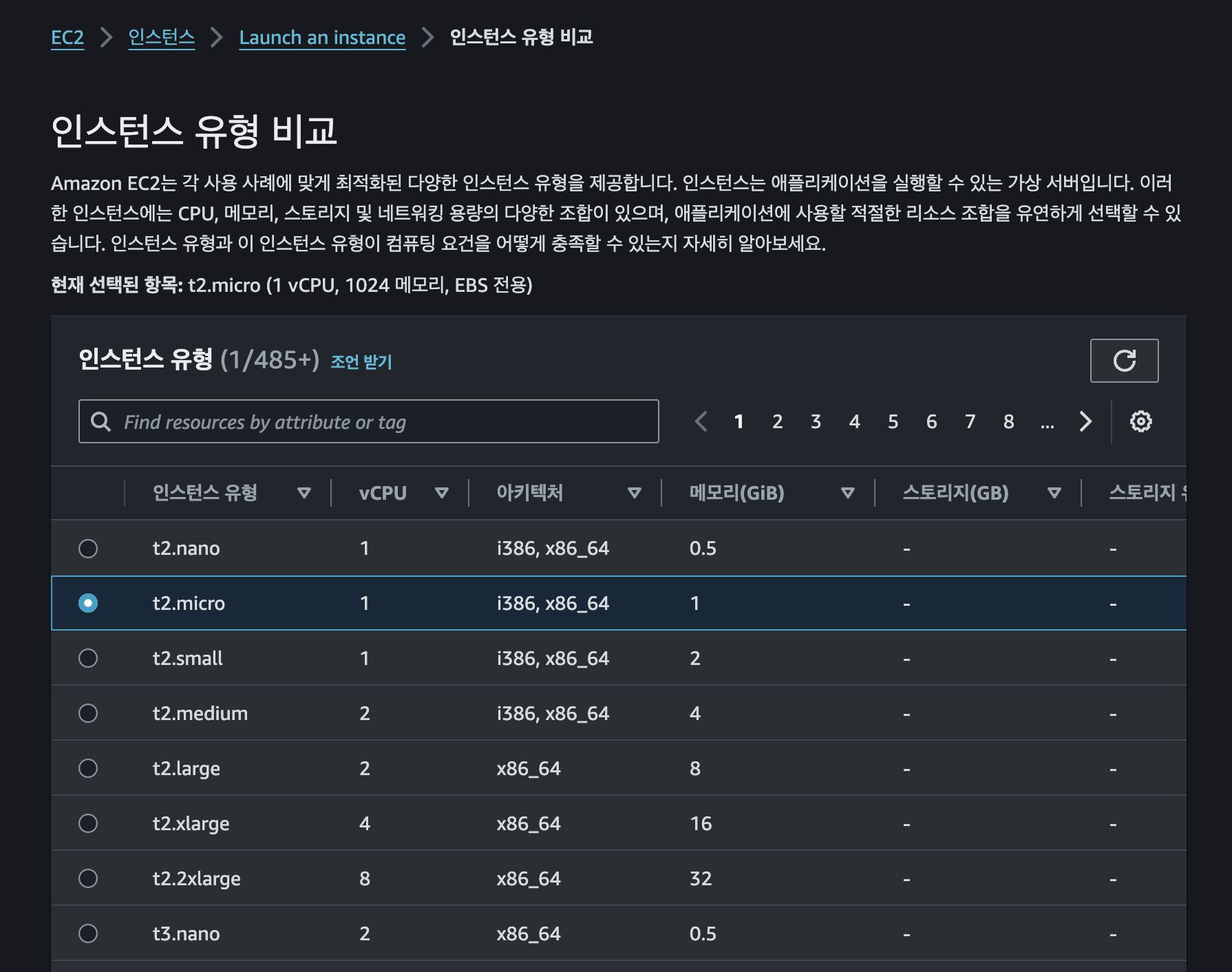
Task: Click t2.medium architecture i386, x86_64 cell
Action: pyautogui.click(x=553, y=714)
